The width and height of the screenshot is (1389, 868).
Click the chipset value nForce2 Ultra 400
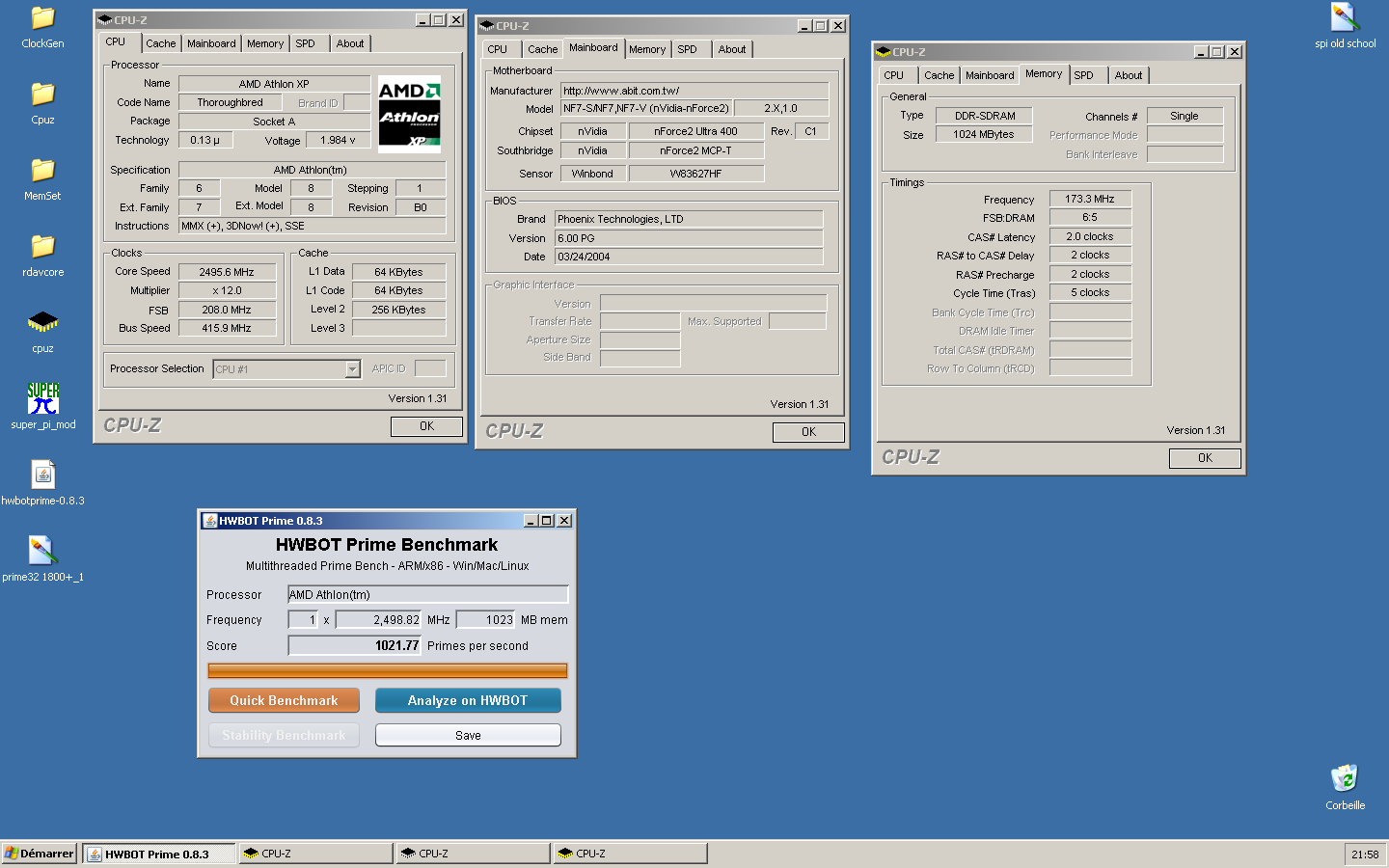(695, 131)
